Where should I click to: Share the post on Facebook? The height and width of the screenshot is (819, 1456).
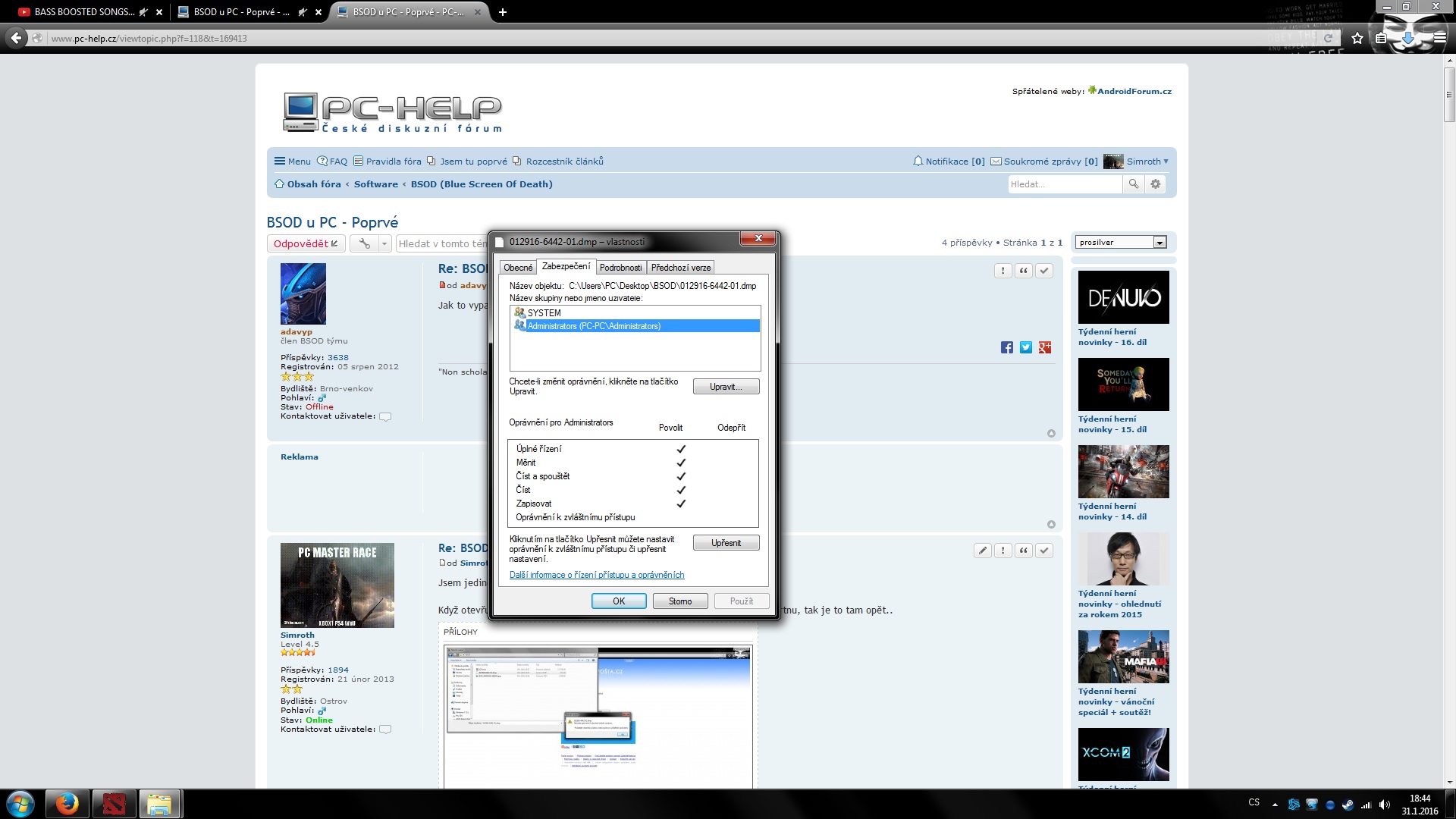coord(1006,347)
